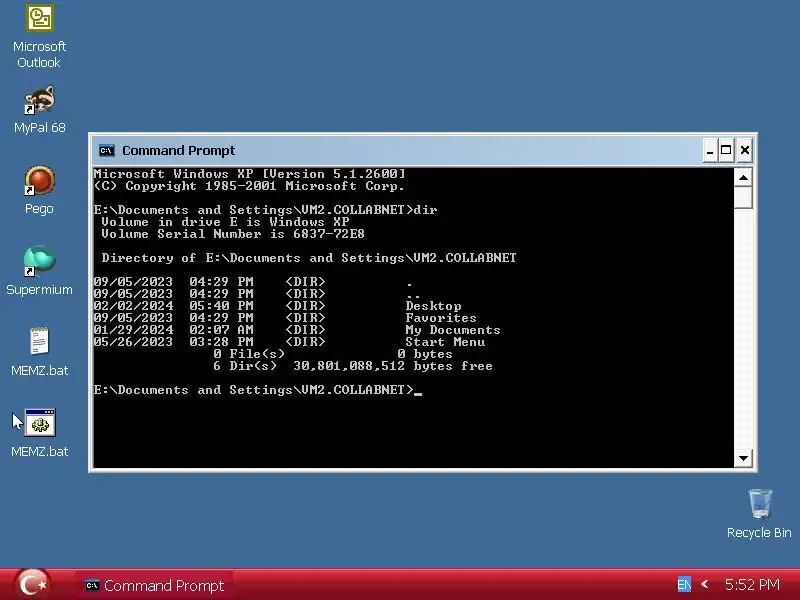
Task: Click the current command prompt input line
Action: click(258, 390)
